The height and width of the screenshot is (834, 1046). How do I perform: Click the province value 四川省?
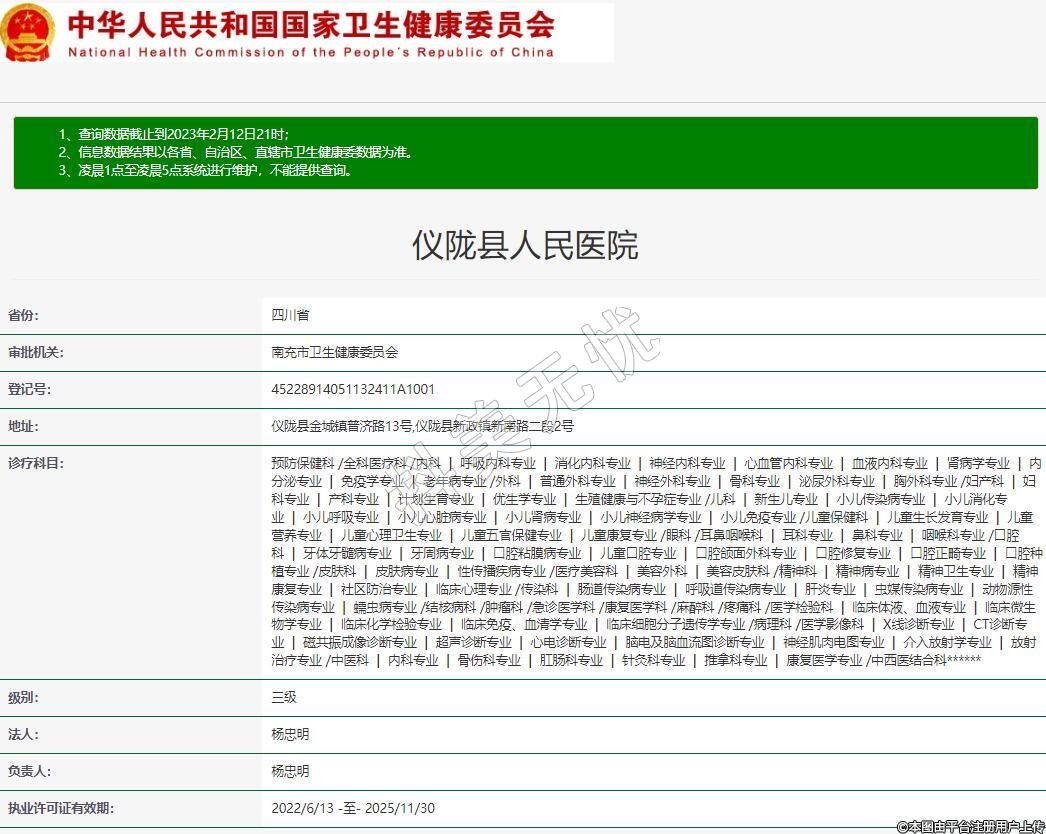pos(290,315)
